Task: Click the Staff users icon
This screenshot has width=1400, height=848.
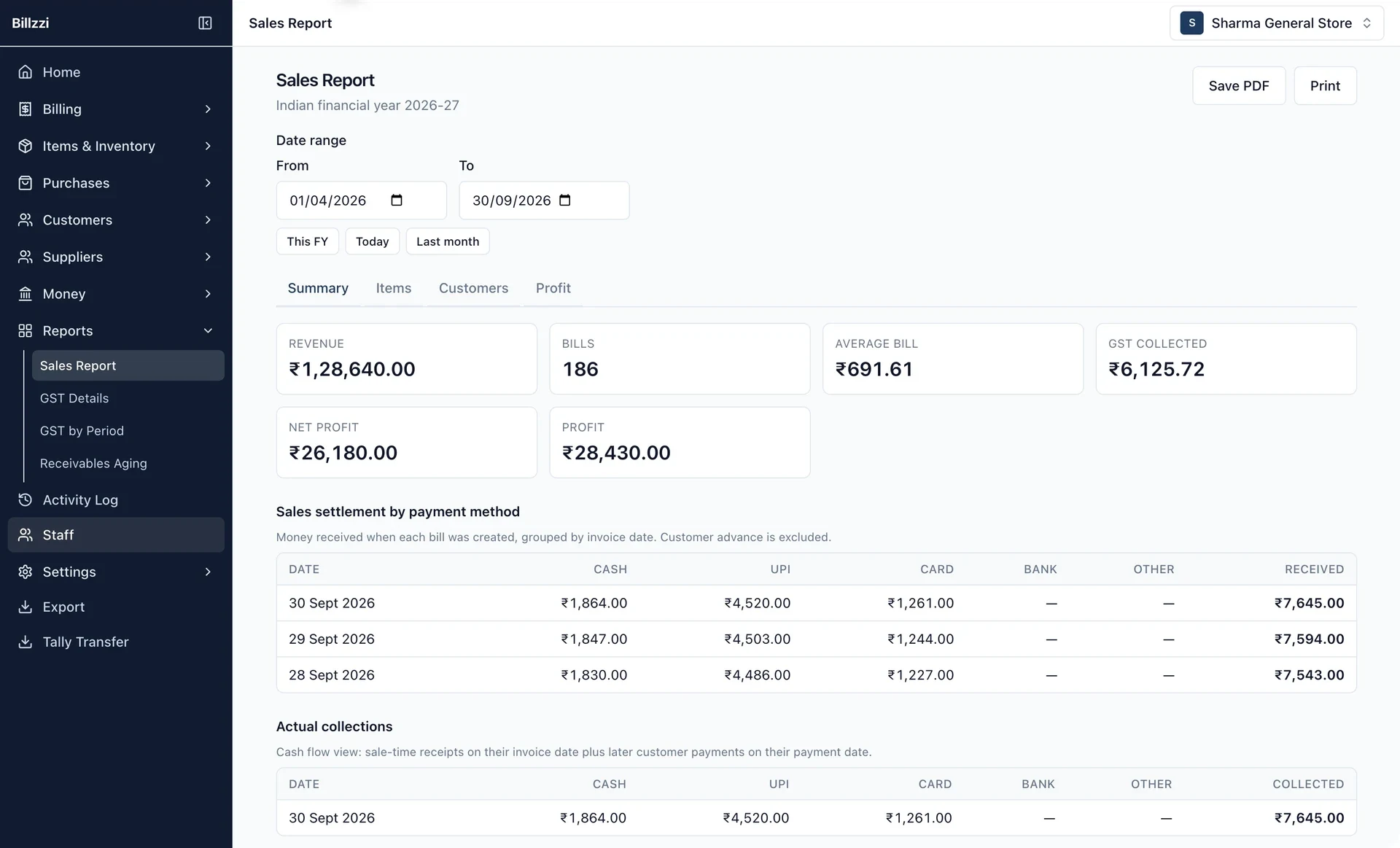Action: 26,535
